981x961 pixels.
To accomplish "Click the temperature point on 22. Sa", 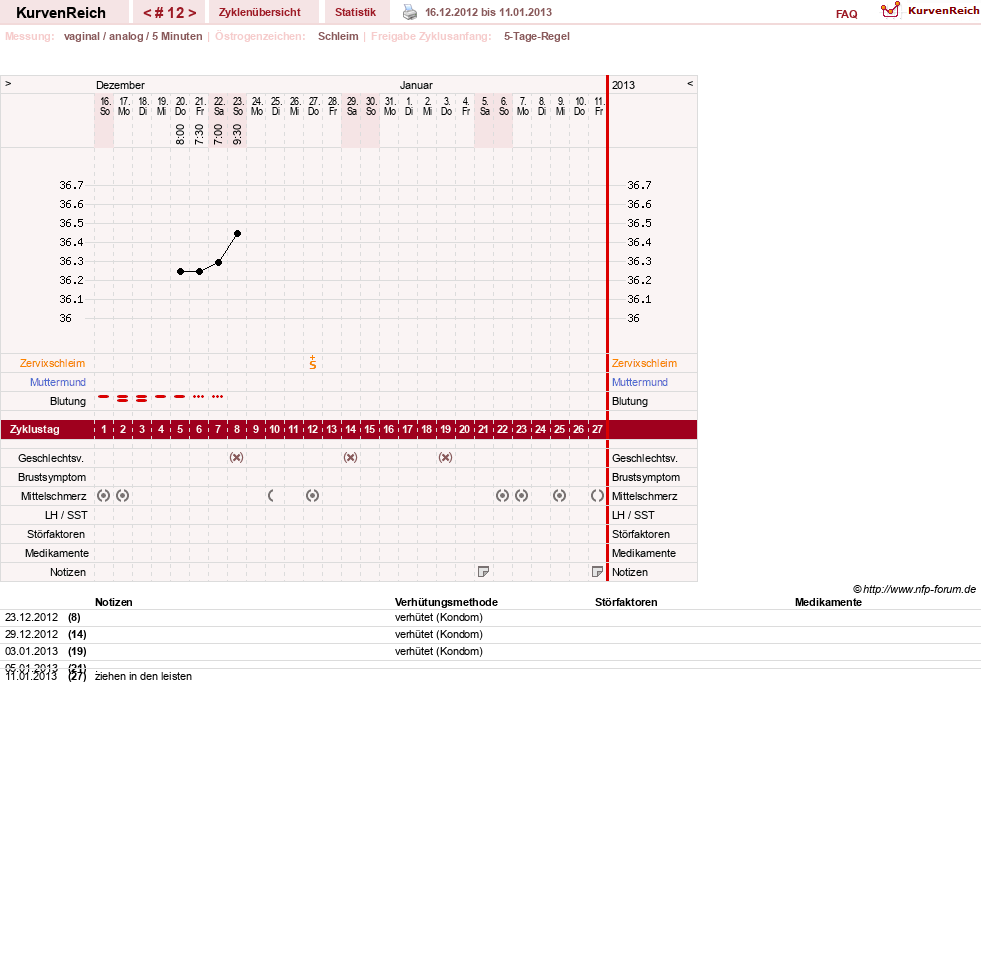I will pyautogui.click(x=218, y=262).
